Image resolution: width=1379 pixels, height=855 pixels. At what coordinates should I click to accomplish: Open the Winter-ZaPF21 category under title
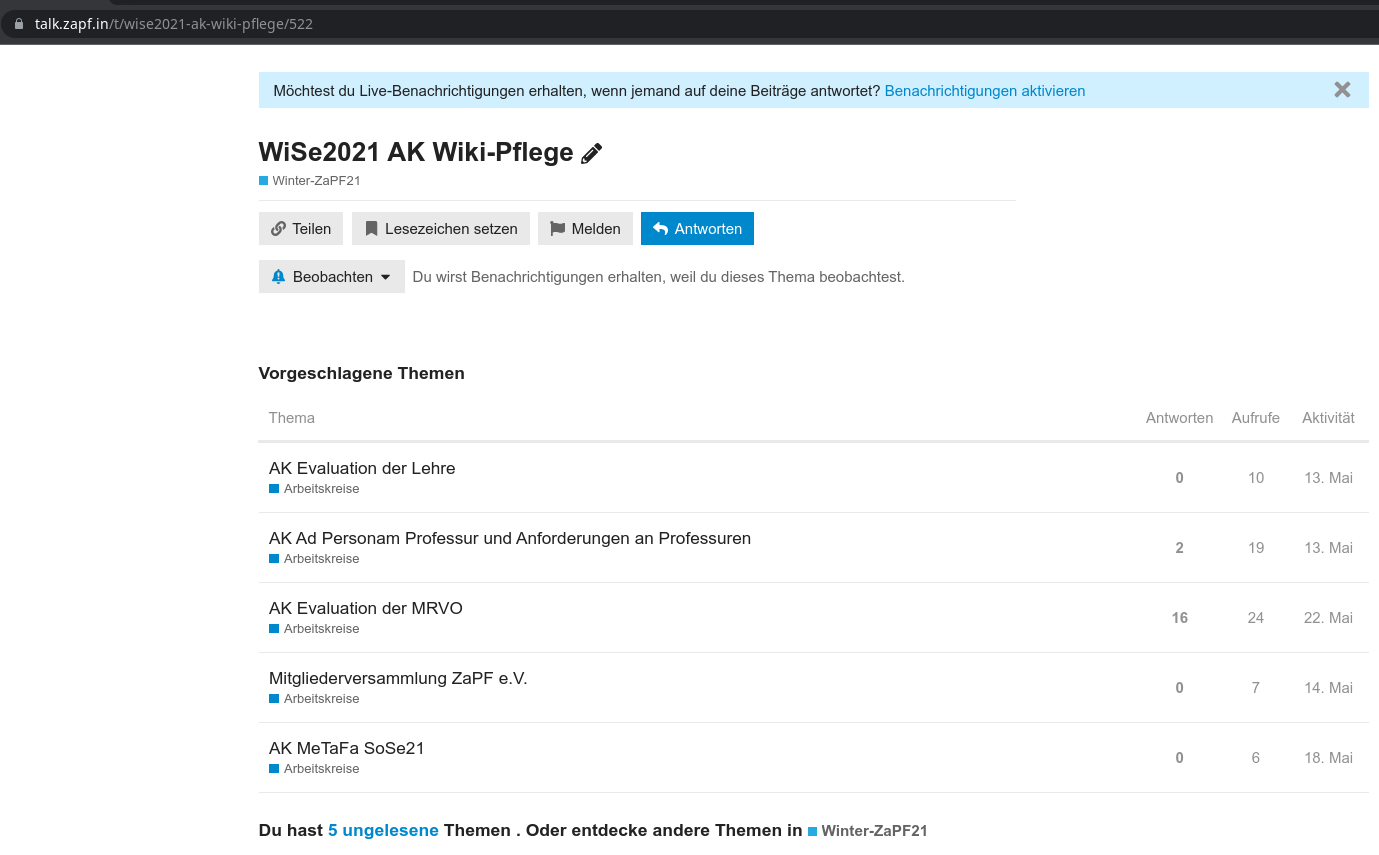315,181
